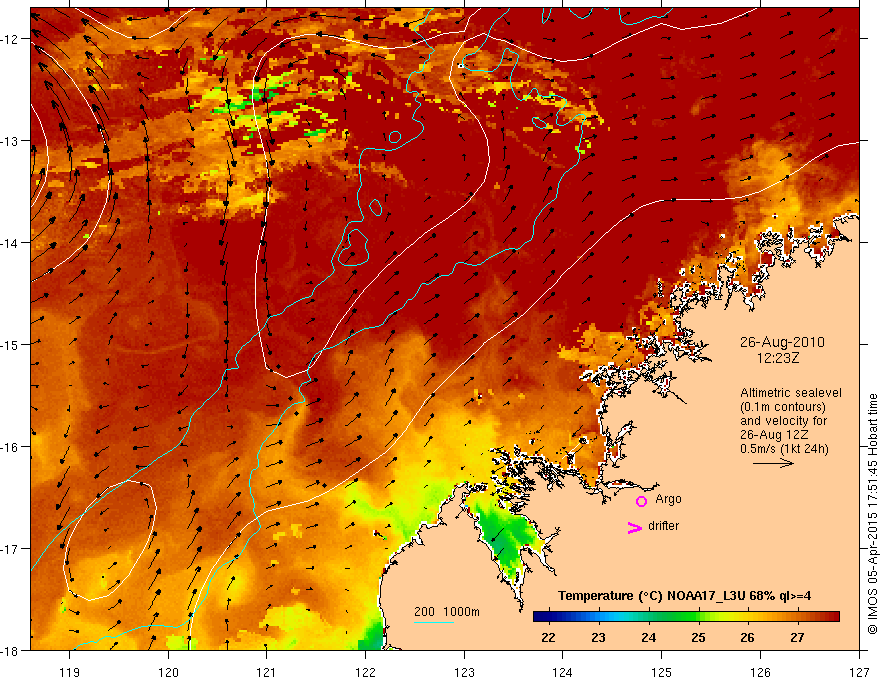
Task: Click the IMOS copyright timestamp text
Action: (872, 515)
